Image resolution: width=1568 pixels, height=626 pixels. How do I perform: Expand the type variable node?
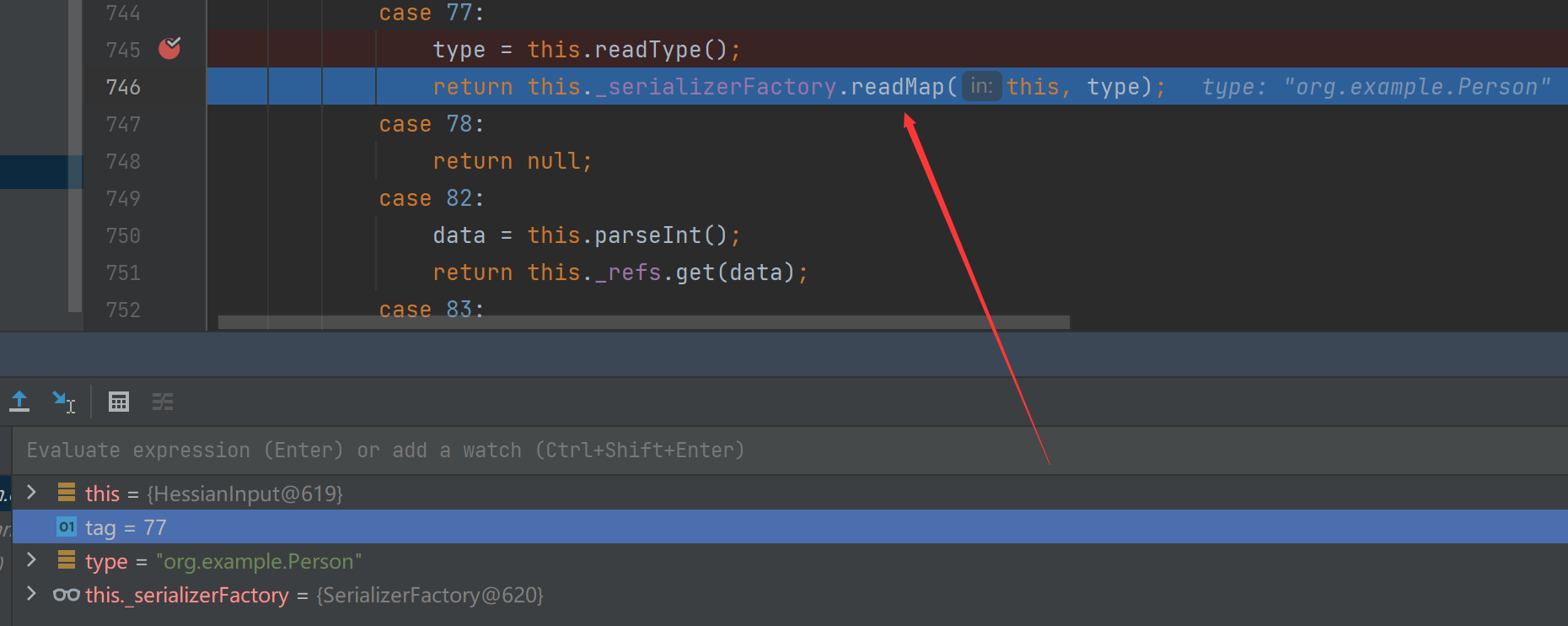pos(31,560)
